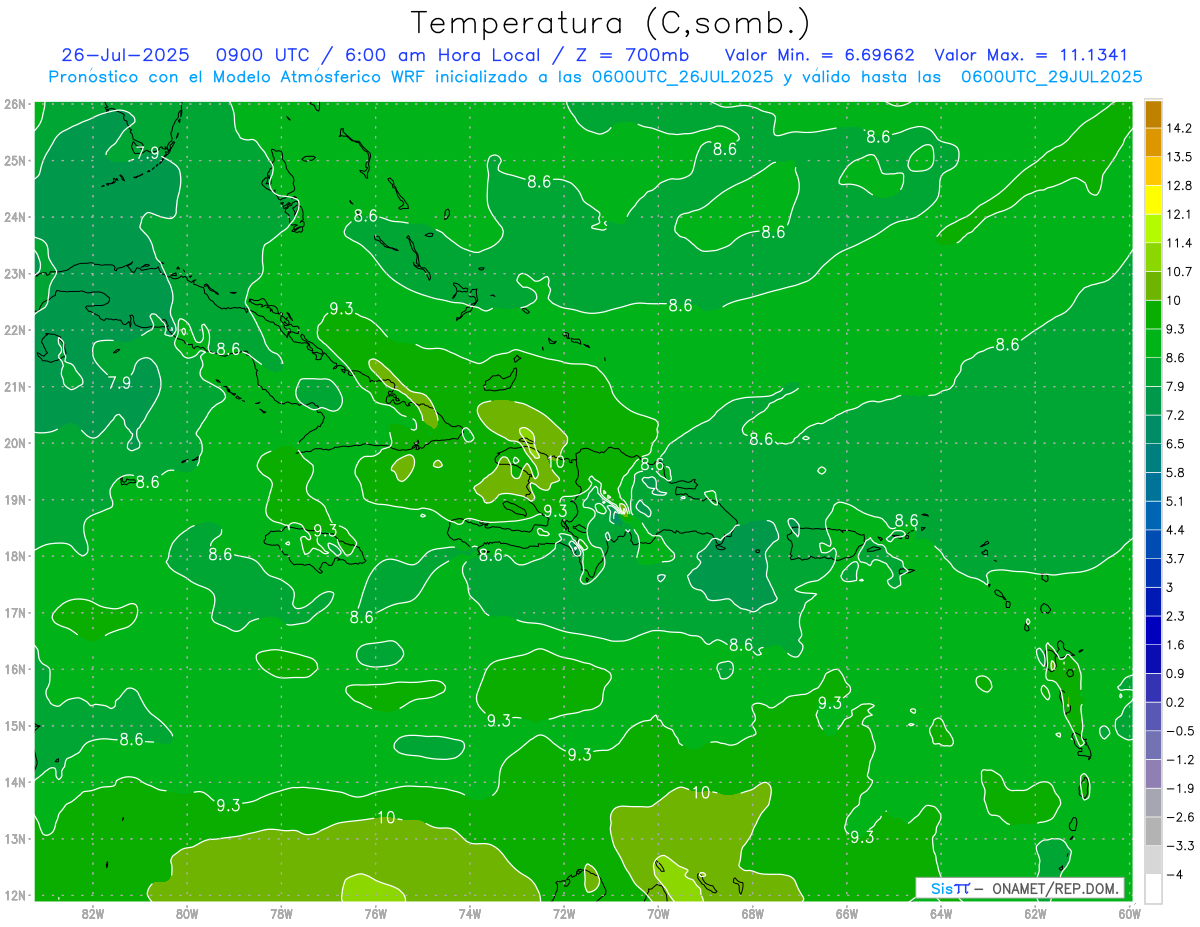Click the colorbar label "3.7"

click(x=1175, y=558)
